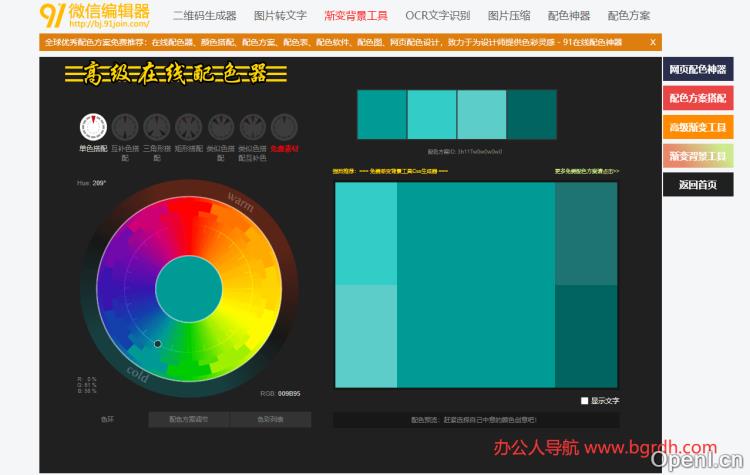Enable the 显示文字 checkbox
Viewport: 750px width, 475px height.
point(585,401)
